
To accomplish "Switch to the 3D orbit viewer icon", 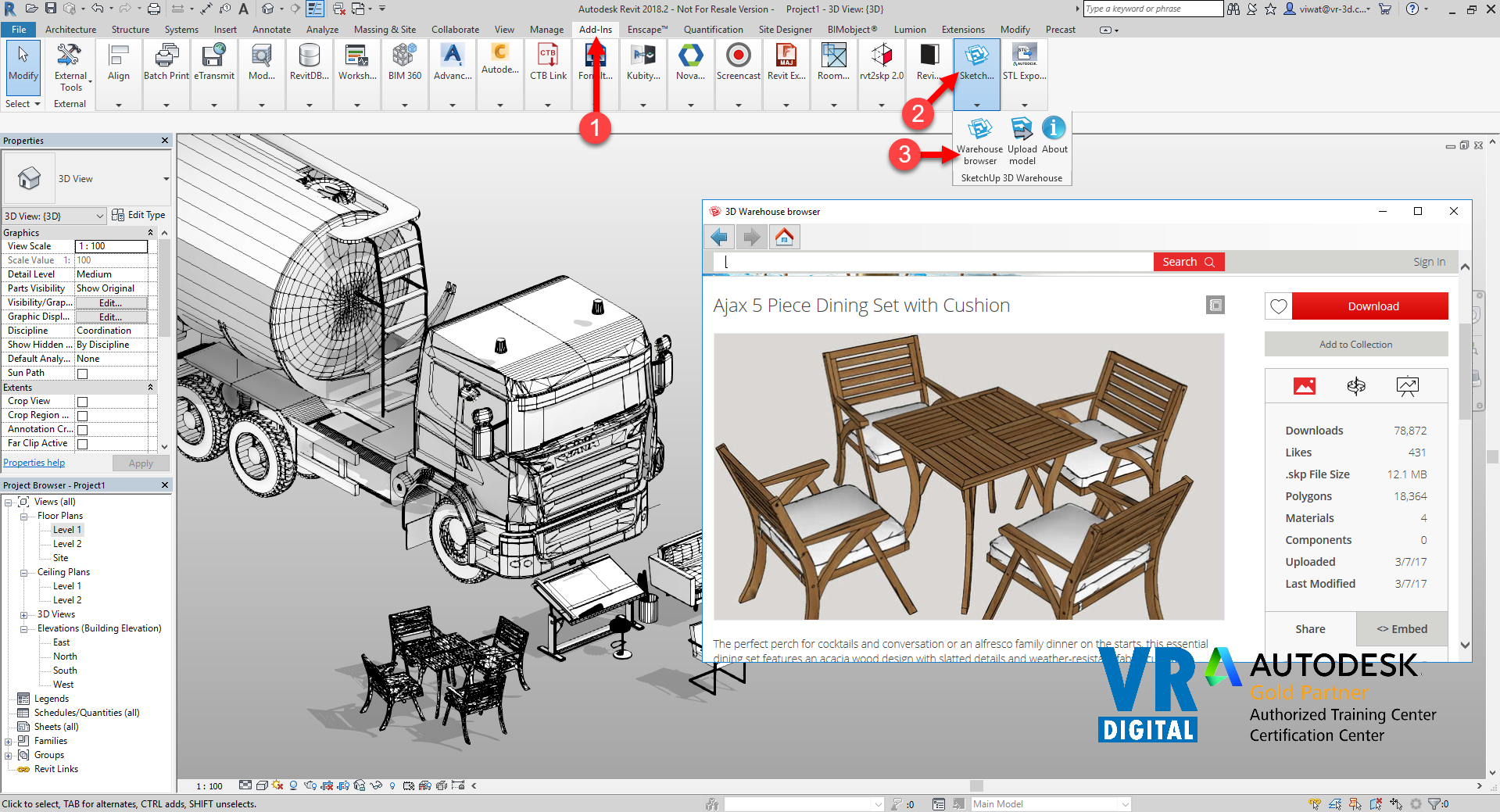I will point(1356,386).
